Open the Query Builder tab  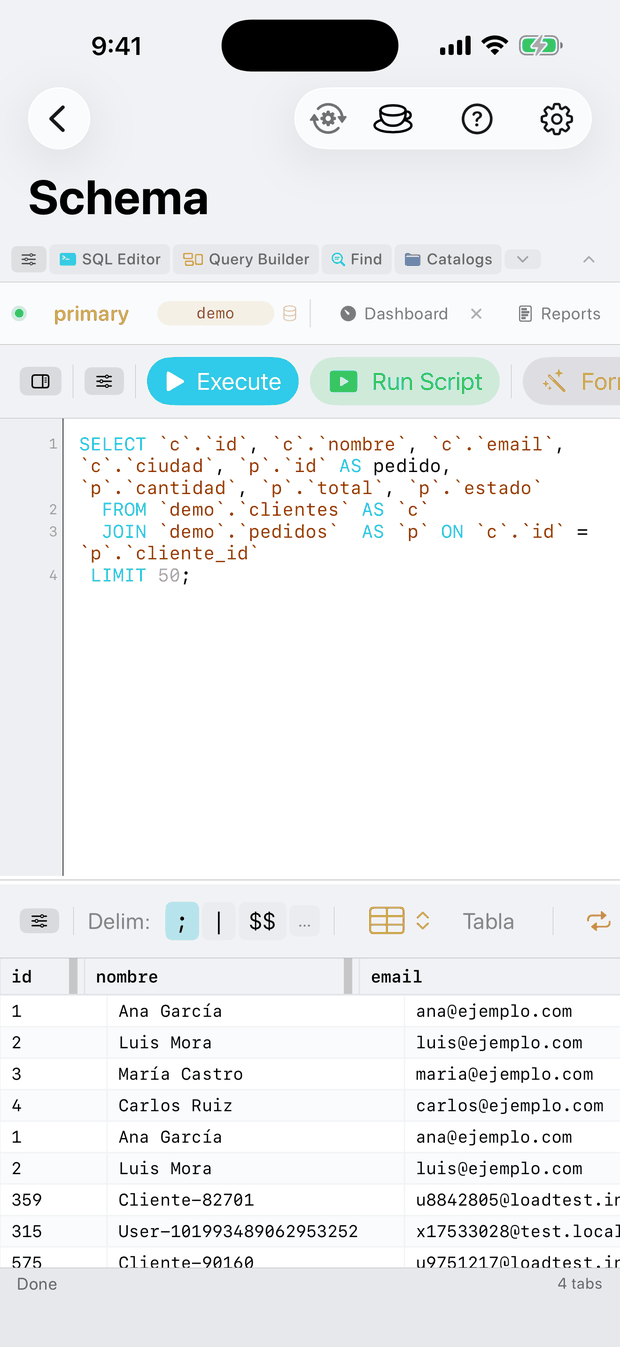tap(246, 259)
